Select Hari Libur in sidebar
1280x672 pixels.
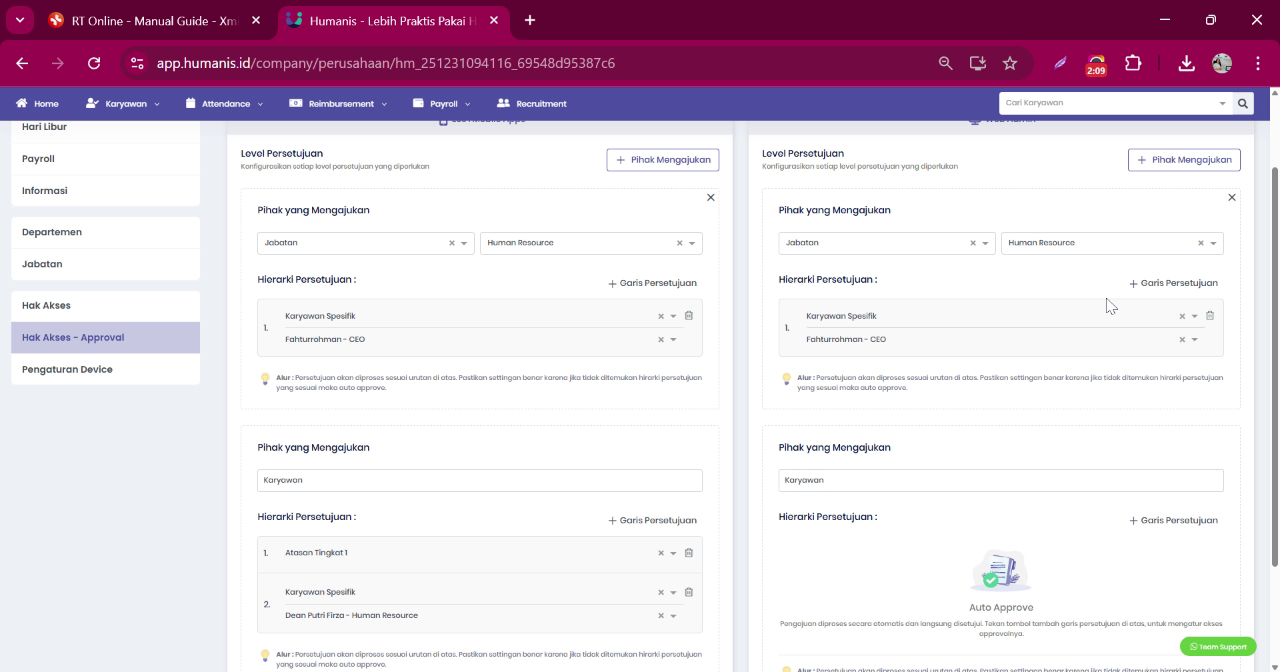pyautogui.click(x=105, y=128)
